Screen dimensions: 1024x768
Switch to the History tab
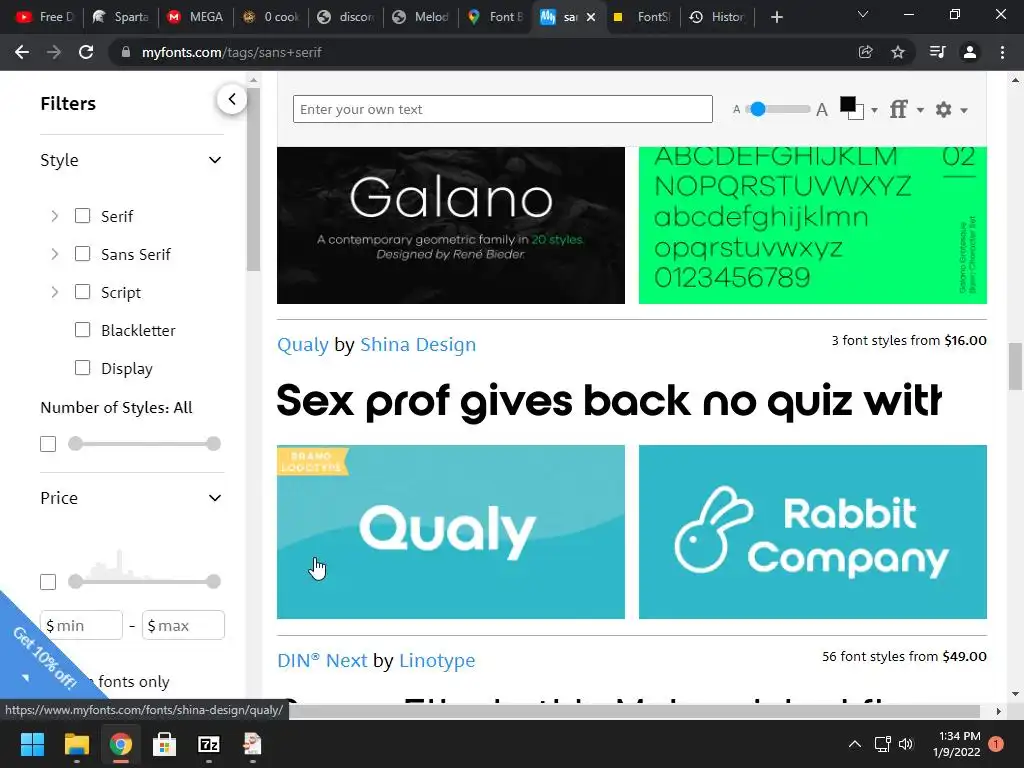point(717,17)
